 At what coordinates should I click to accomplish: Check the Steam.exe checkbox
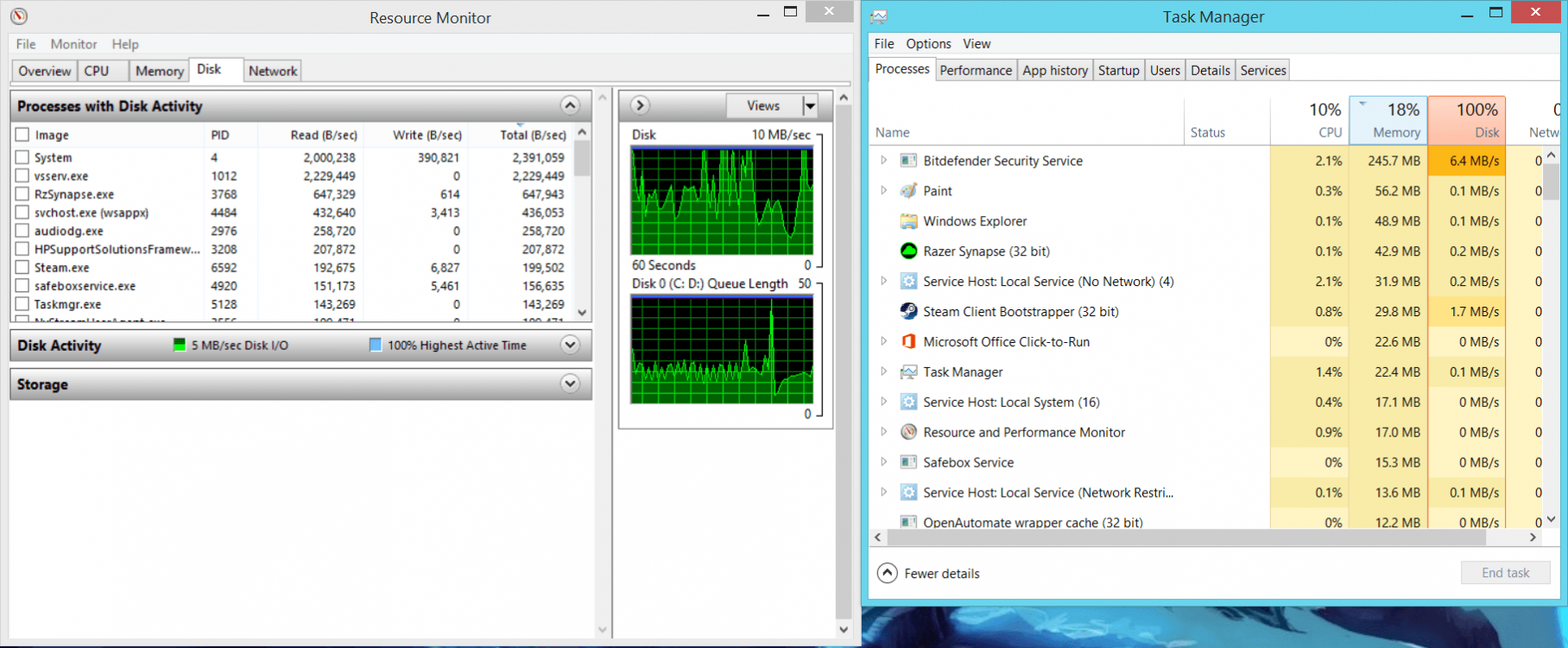tap(22, 268)
